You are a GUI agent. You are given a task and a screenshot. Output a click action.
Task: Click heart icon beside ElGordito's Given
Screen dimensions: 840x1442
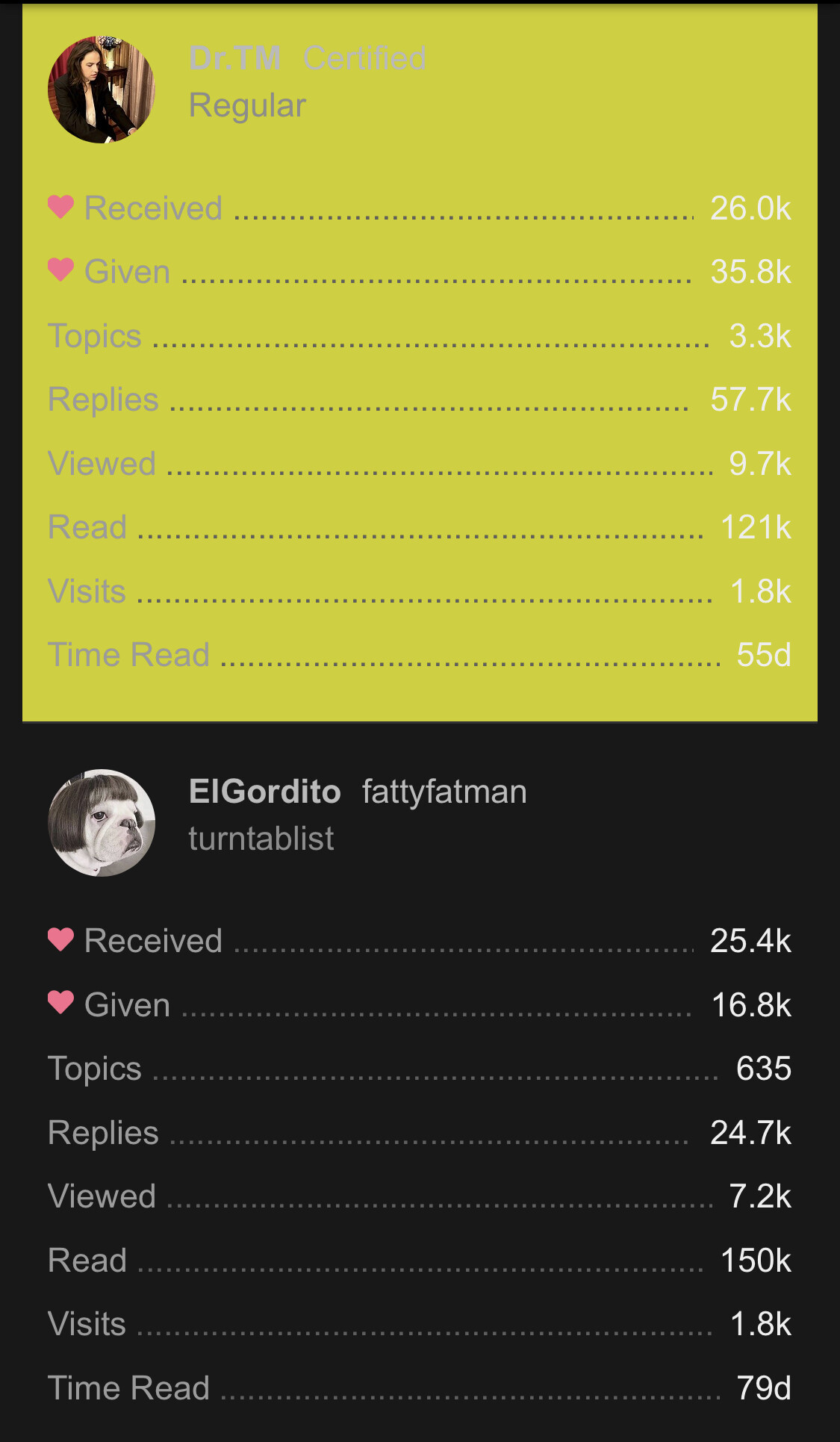pos(60,1003)
